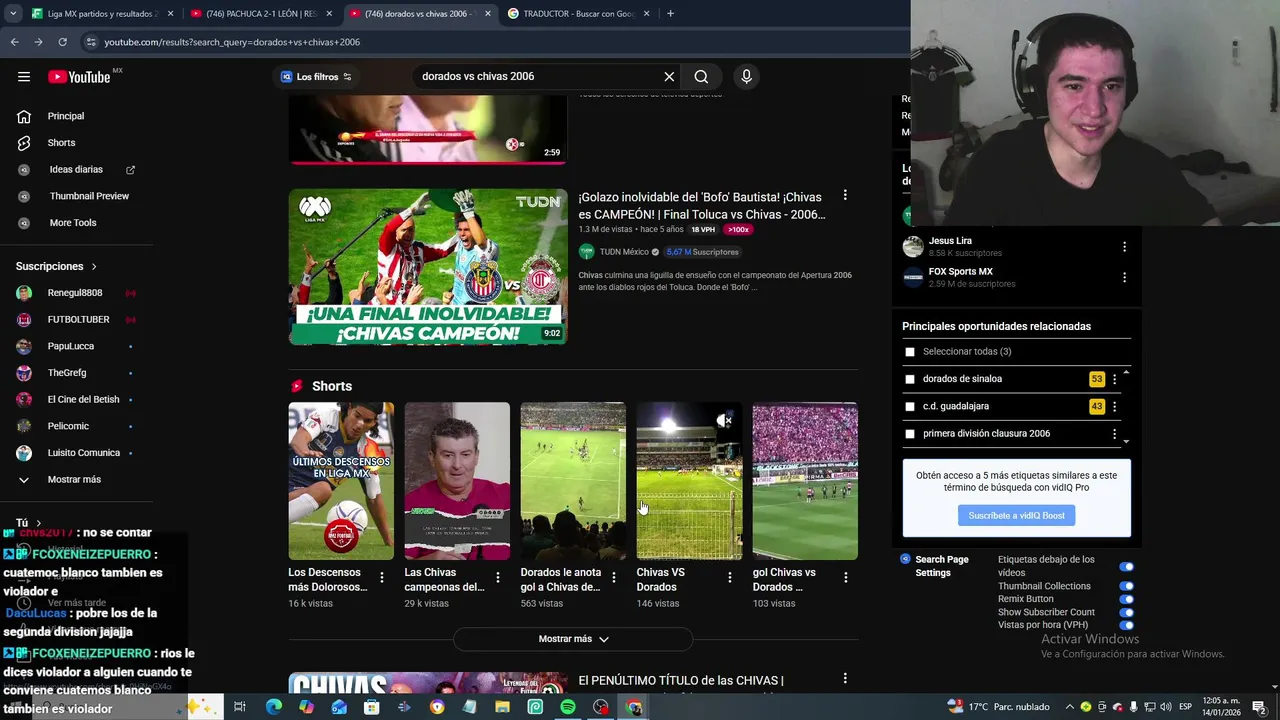
Task: Open Ideas diarias in the sidebar
Action: point(76,170)
